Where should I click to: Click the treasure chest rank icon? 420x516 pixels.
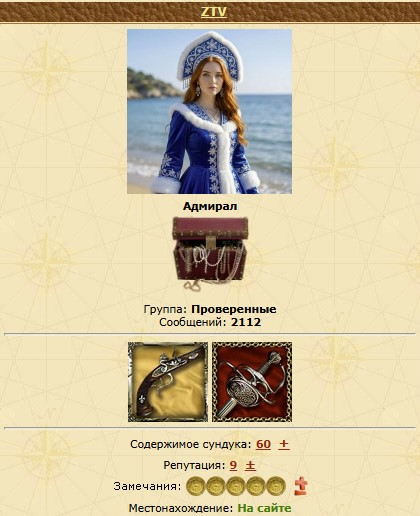click(x=210, y=254)
